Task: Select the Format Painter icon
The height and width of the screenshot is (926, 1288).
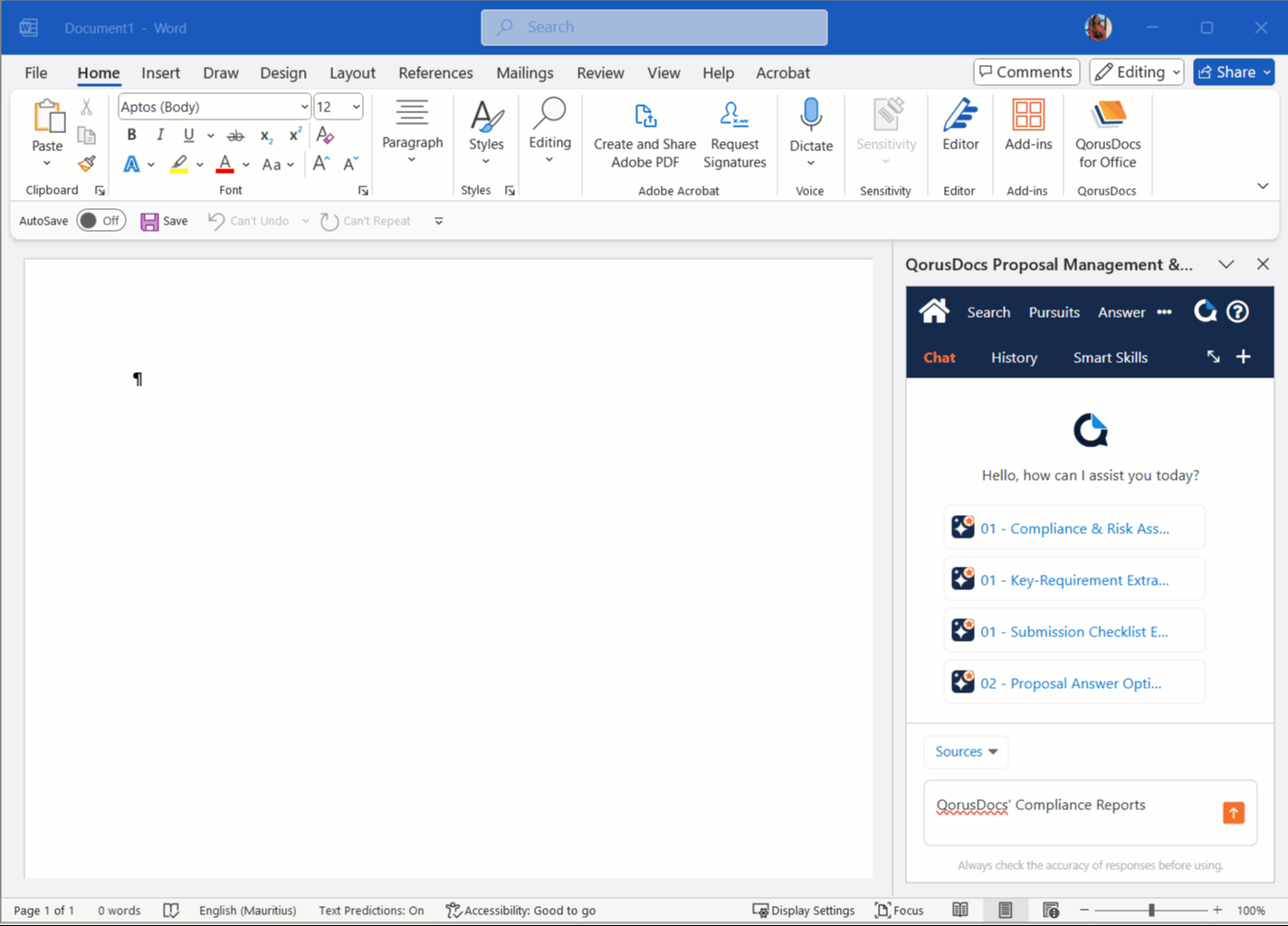Action: click(x=86, y=164)
